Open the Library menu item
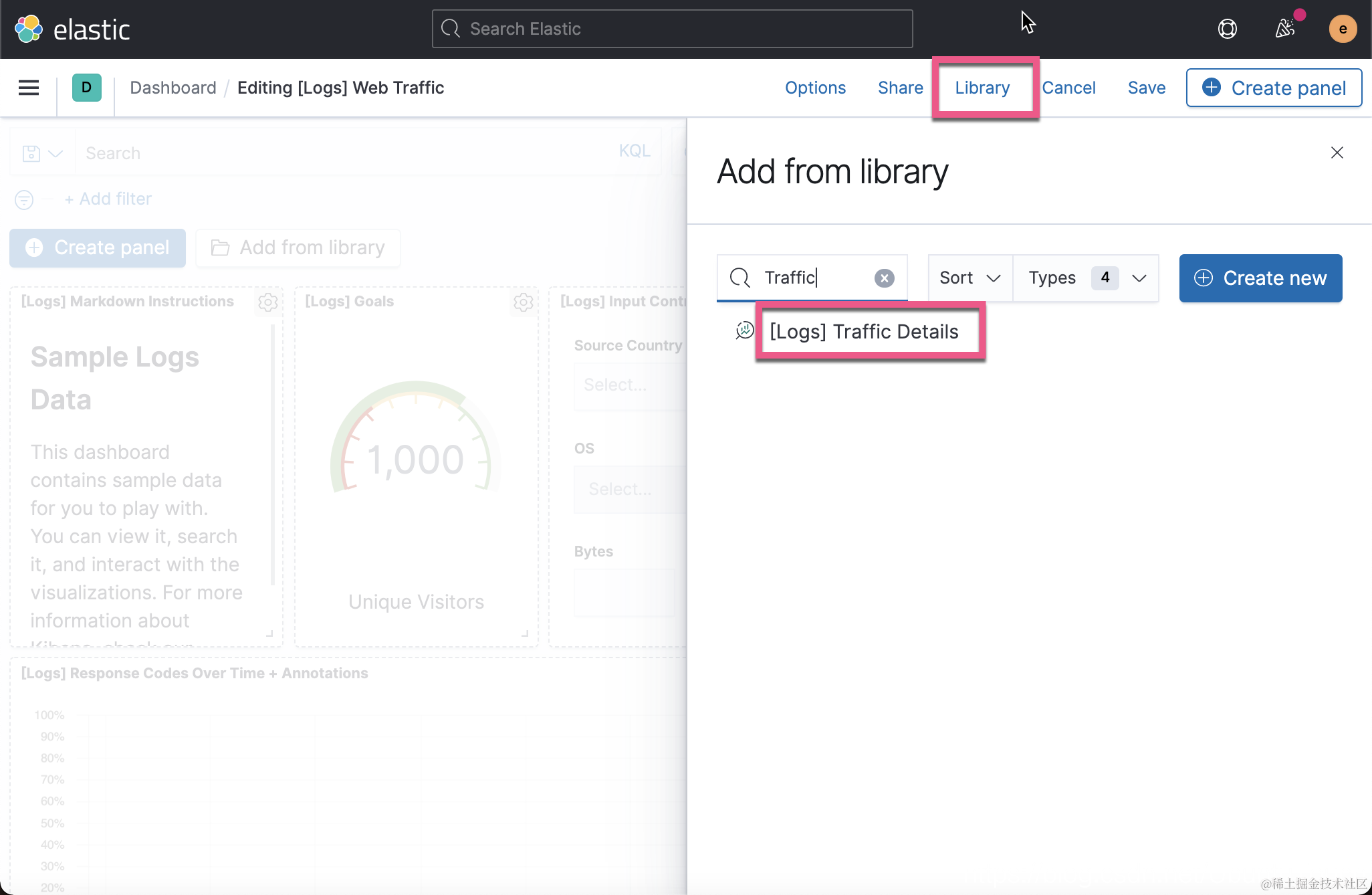1372x895 pixels. [982, 88]
